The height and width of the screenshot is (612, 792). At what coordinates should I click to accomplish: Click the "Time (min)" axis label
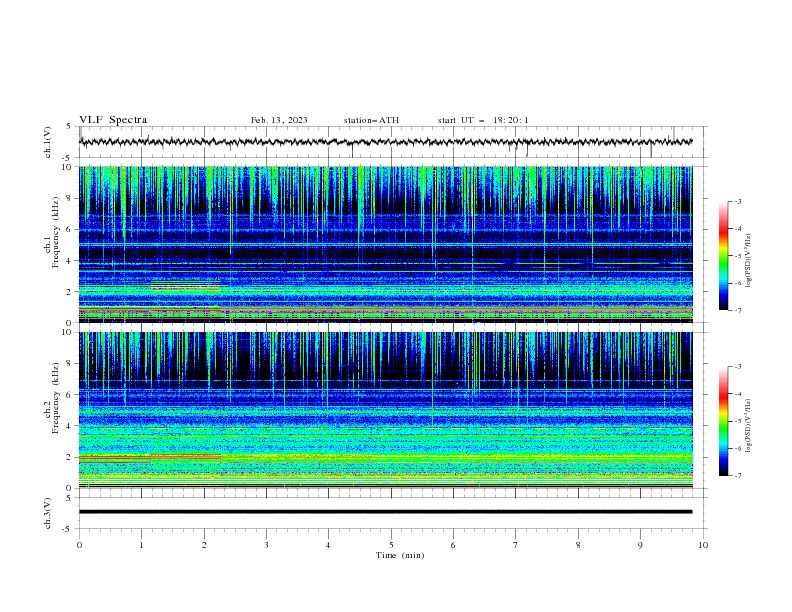pyautogui.click(x=400, y=555)
